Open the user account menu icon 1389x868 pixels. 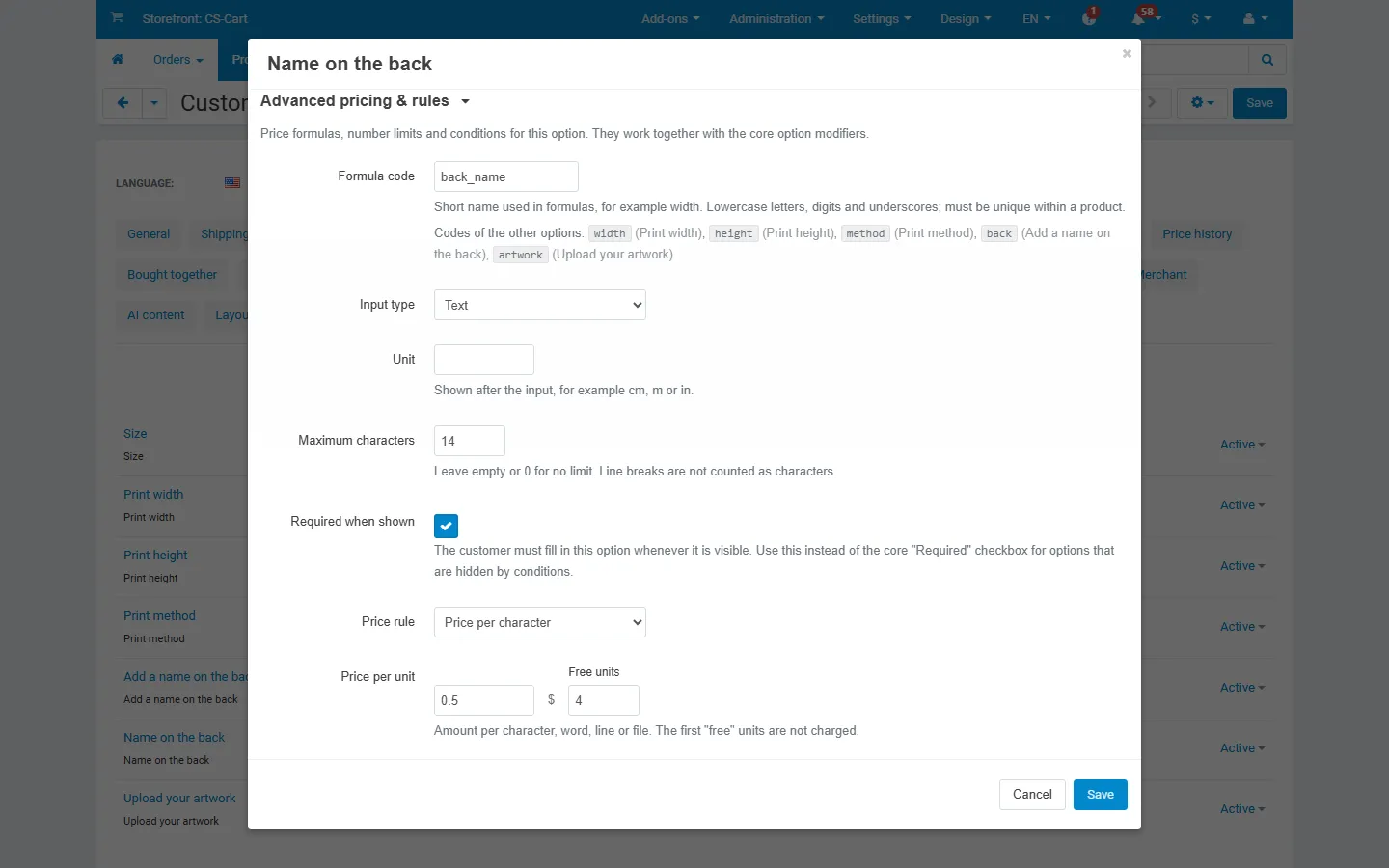(x=1255, y=18)
